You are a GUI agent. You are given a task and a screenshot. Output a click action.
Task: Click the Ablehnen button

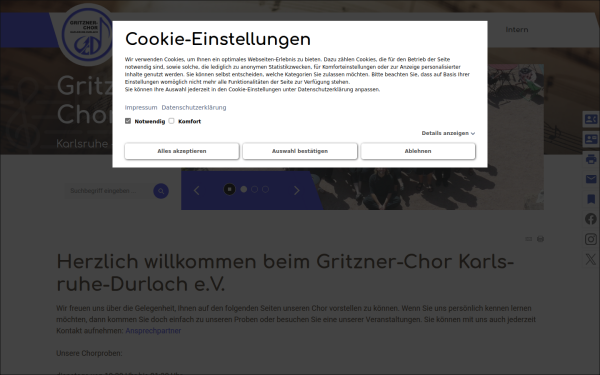point(418,151)
